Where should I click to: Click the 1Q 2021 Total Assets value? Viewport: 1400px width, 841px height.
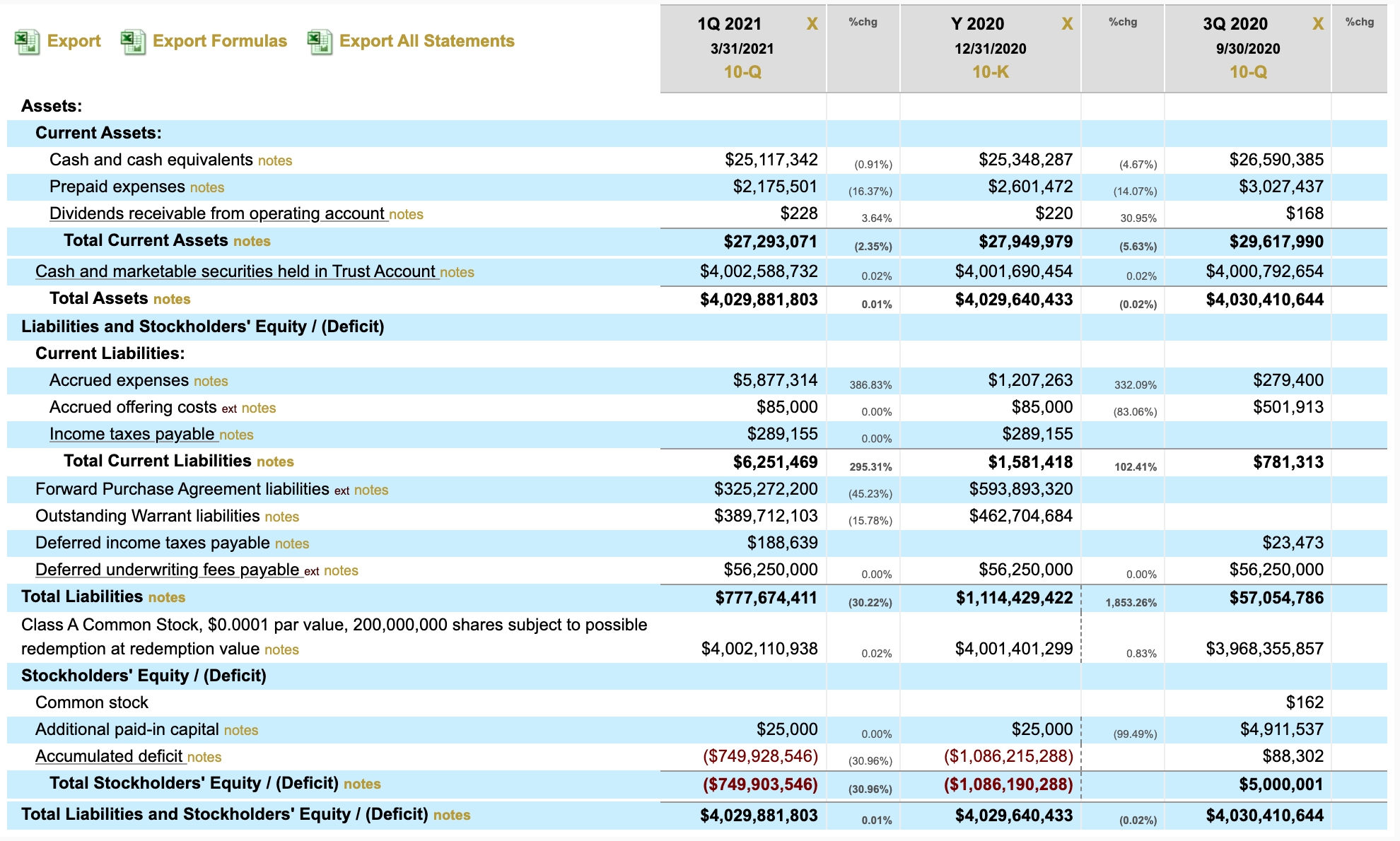click(x=759, y=300)
